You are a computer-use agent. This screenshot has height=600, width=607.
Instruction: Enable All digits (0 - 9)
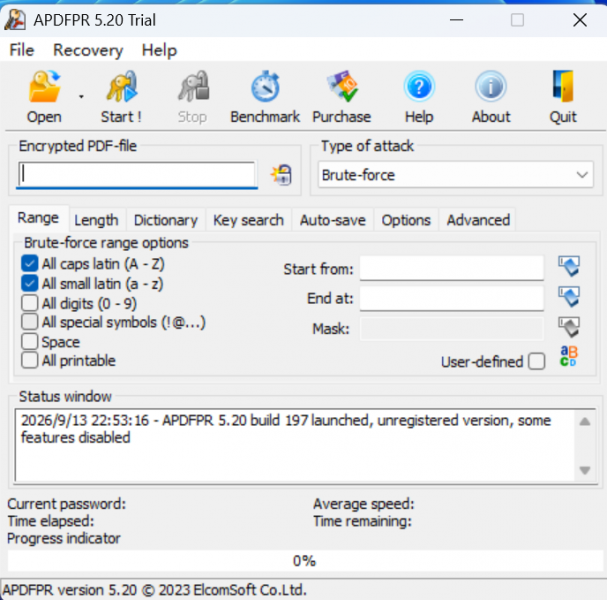[30, 303]
